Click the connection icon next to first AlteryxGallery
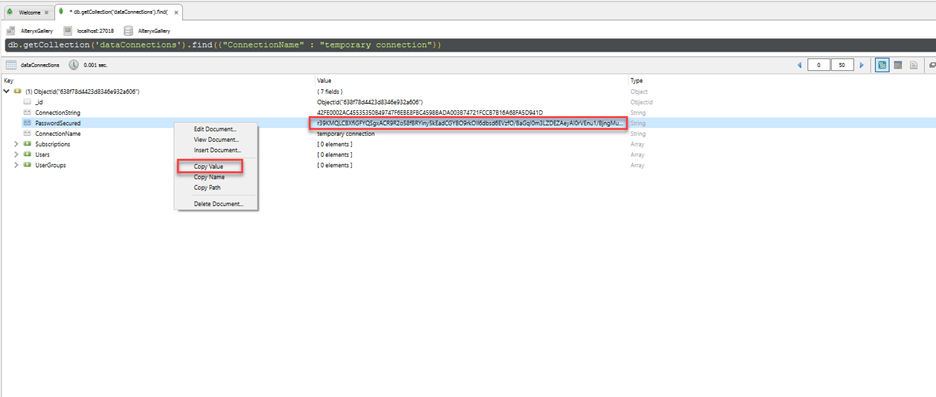Screen dimensions: 936x397 point(11,30)
